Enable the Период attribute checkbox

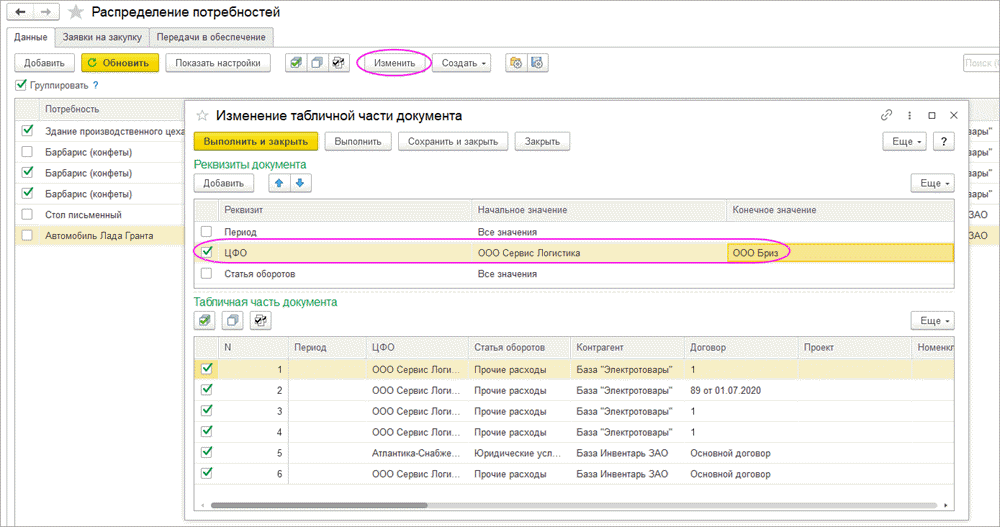[207, 232]
